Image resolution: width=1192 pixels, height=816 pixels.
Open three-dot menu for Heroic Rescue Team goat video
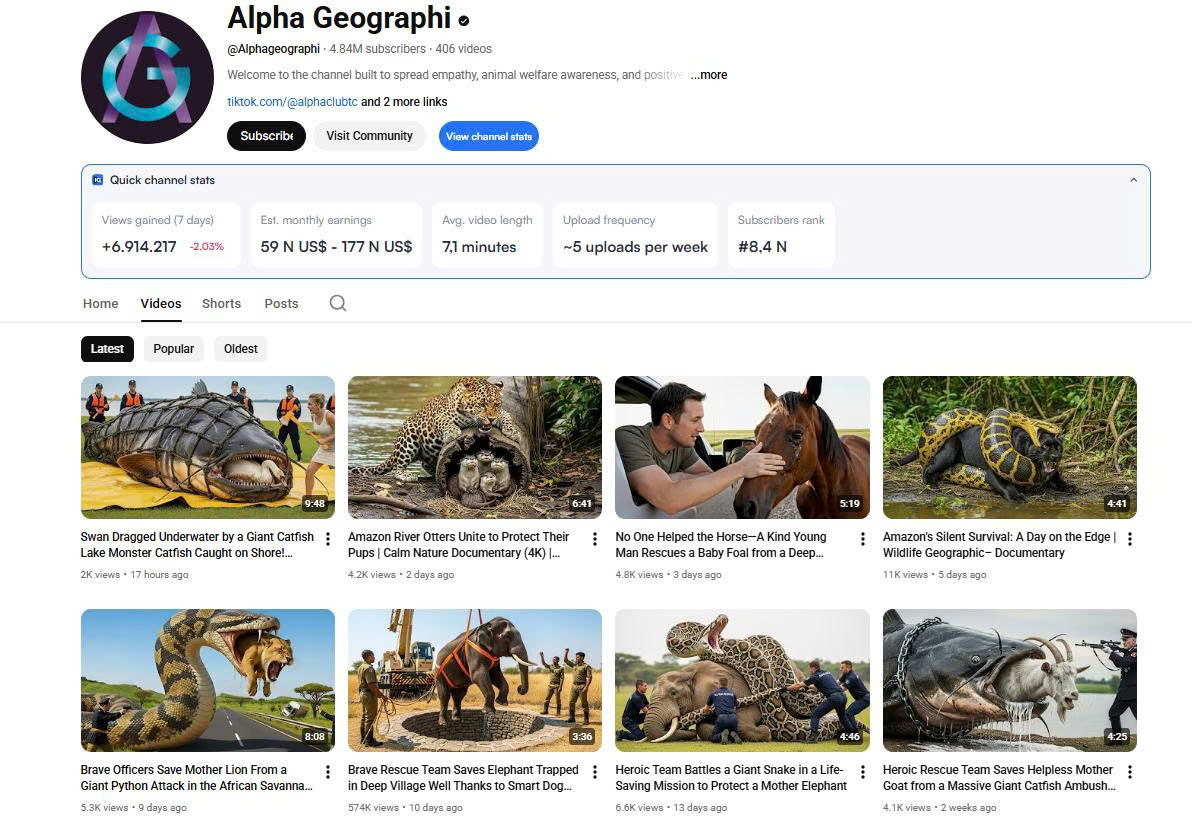click(x=1130, y=772)
